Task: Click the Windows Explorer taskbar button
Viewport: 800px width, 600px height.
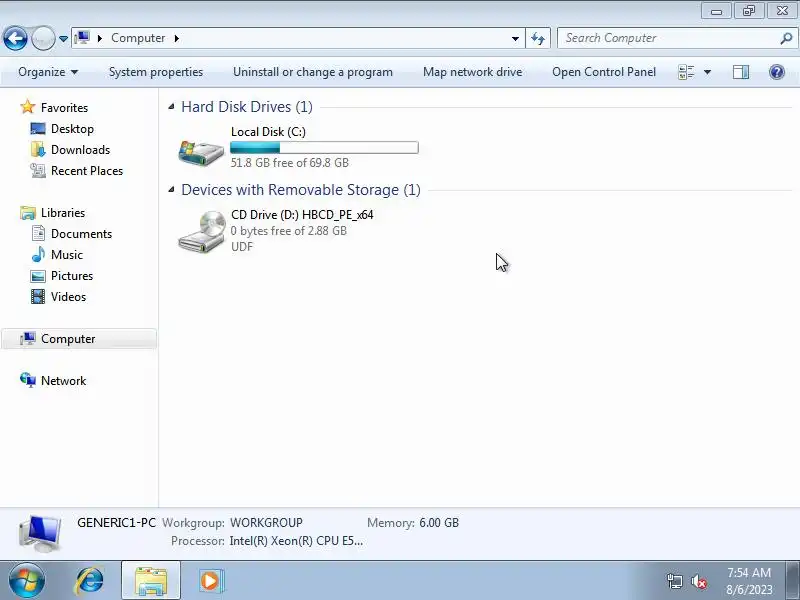Action: pyautogui.click(x=151, y=580)
